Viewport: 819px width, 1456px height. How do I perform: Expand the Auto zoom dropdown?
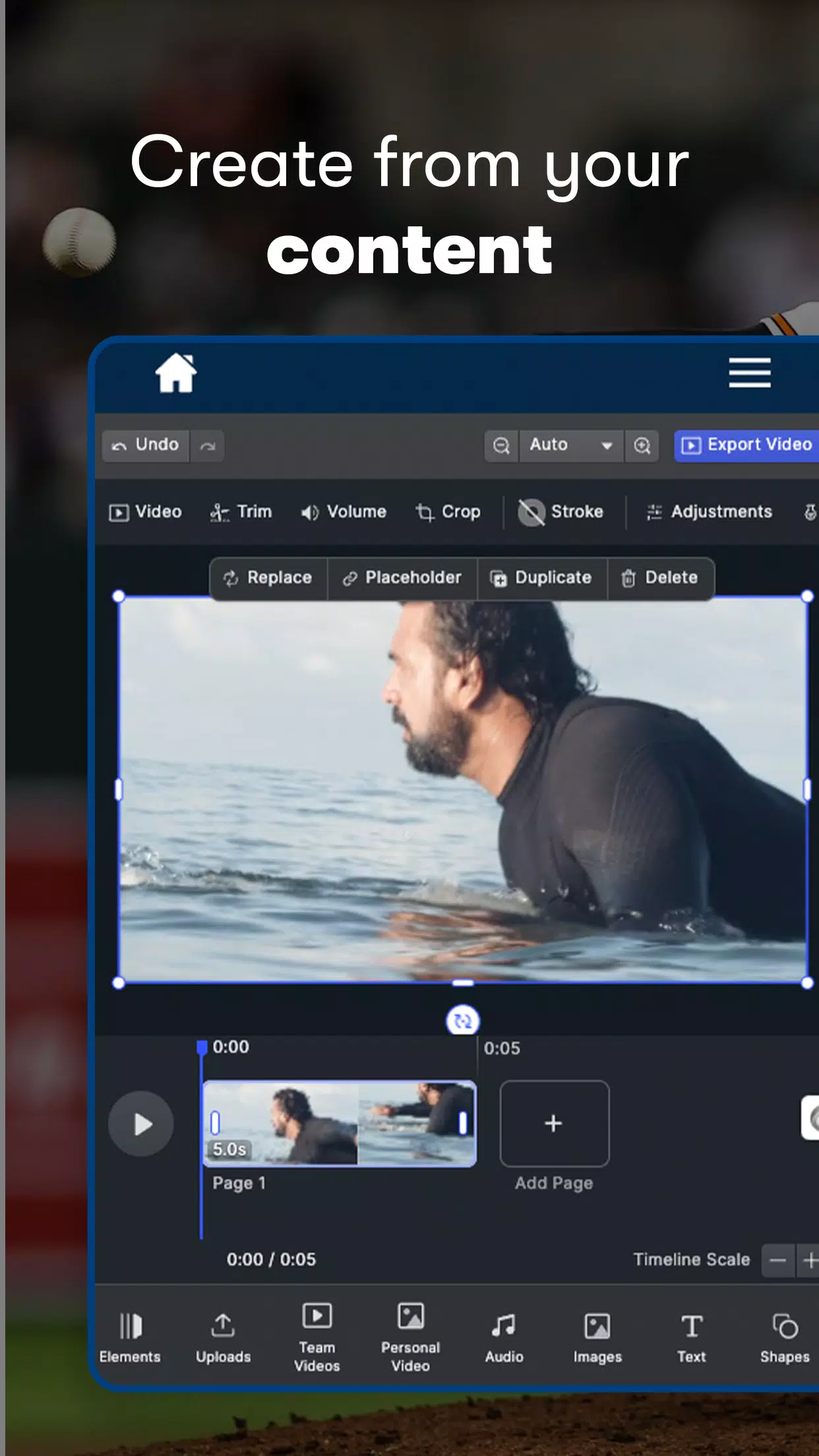pyautogui.click(x=571, y=446)
